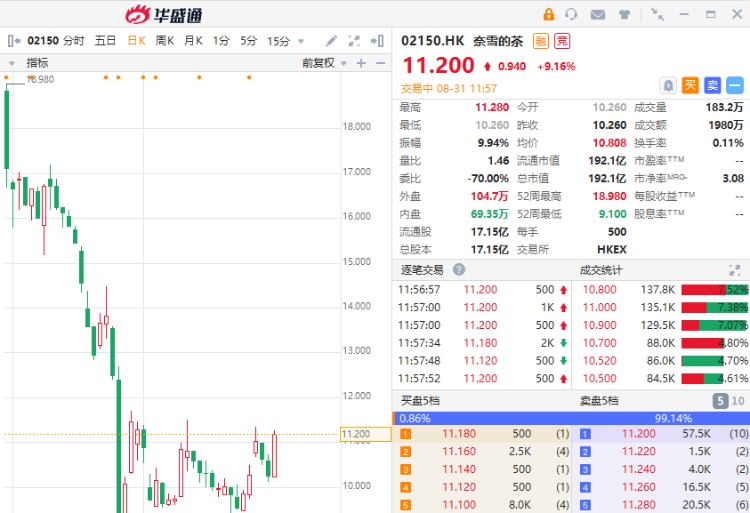Click the 52周最低 value 9.100
Viewport: 750px width, 513px height.
(x=613, y=214)
